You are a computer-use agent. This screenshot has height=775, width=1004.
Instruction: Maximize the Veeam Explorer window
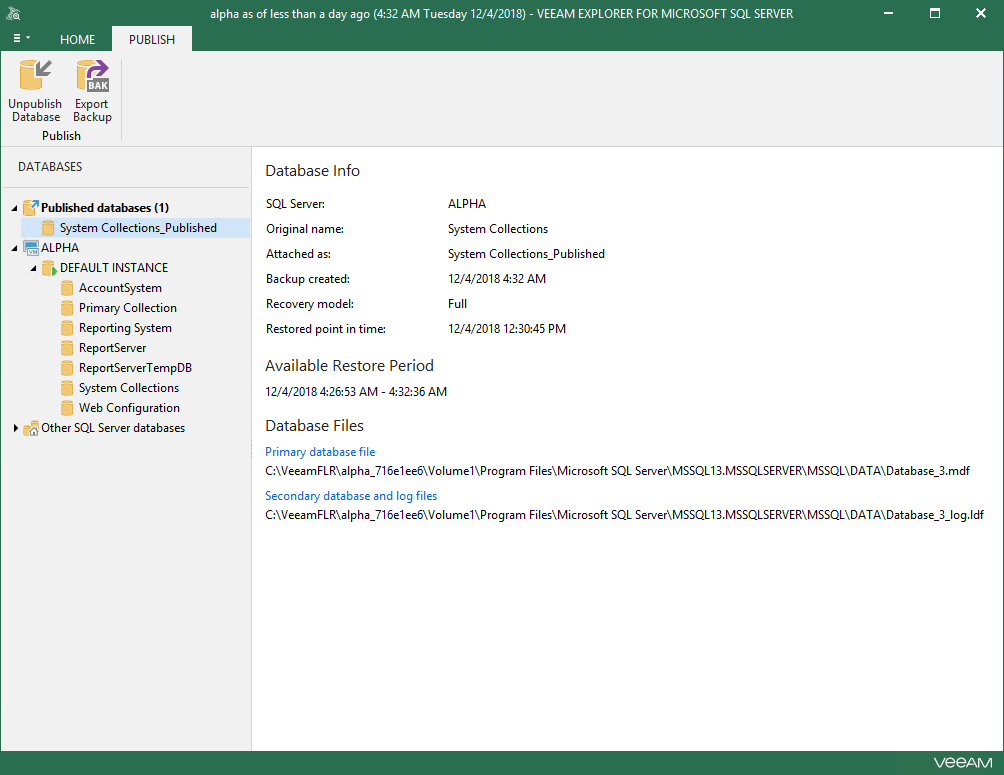935,13
